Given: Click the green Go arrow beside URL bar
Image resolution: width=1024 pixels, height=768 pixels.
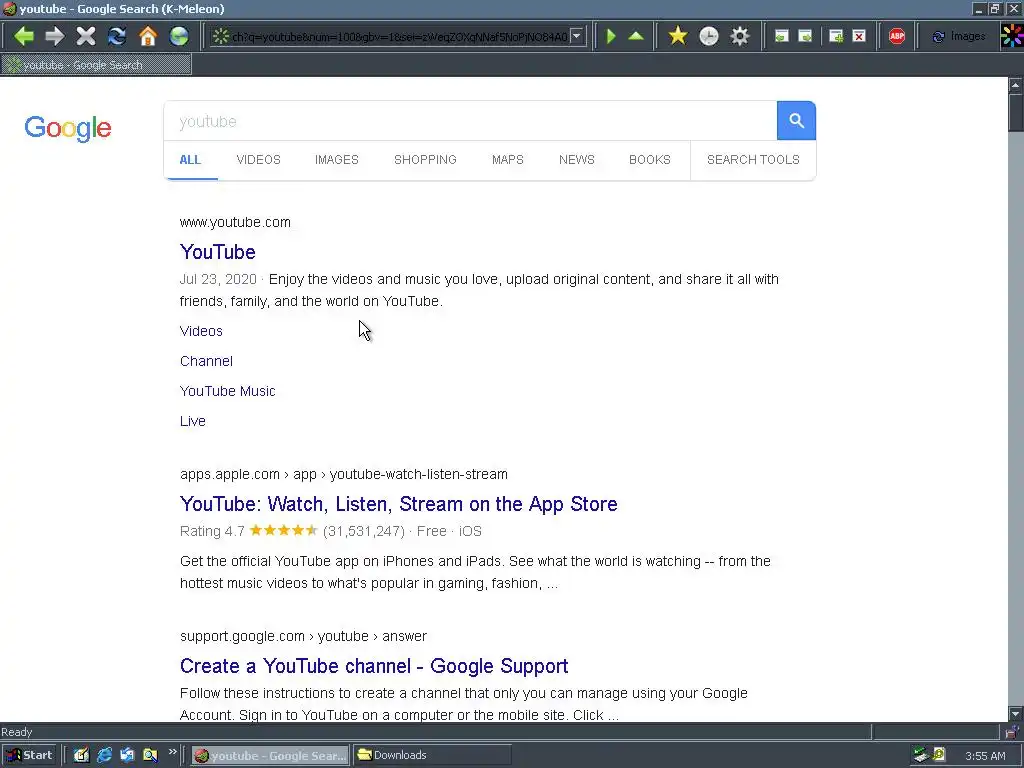Looking at the screenshot, I should [x=611, y=36].
